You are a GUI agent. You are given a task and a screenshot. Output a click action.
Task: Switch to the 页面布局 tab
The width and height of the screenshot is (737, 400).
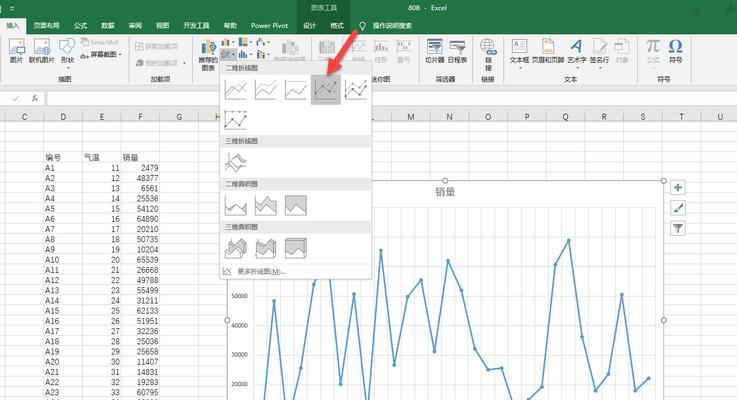[x=47, y=25]
